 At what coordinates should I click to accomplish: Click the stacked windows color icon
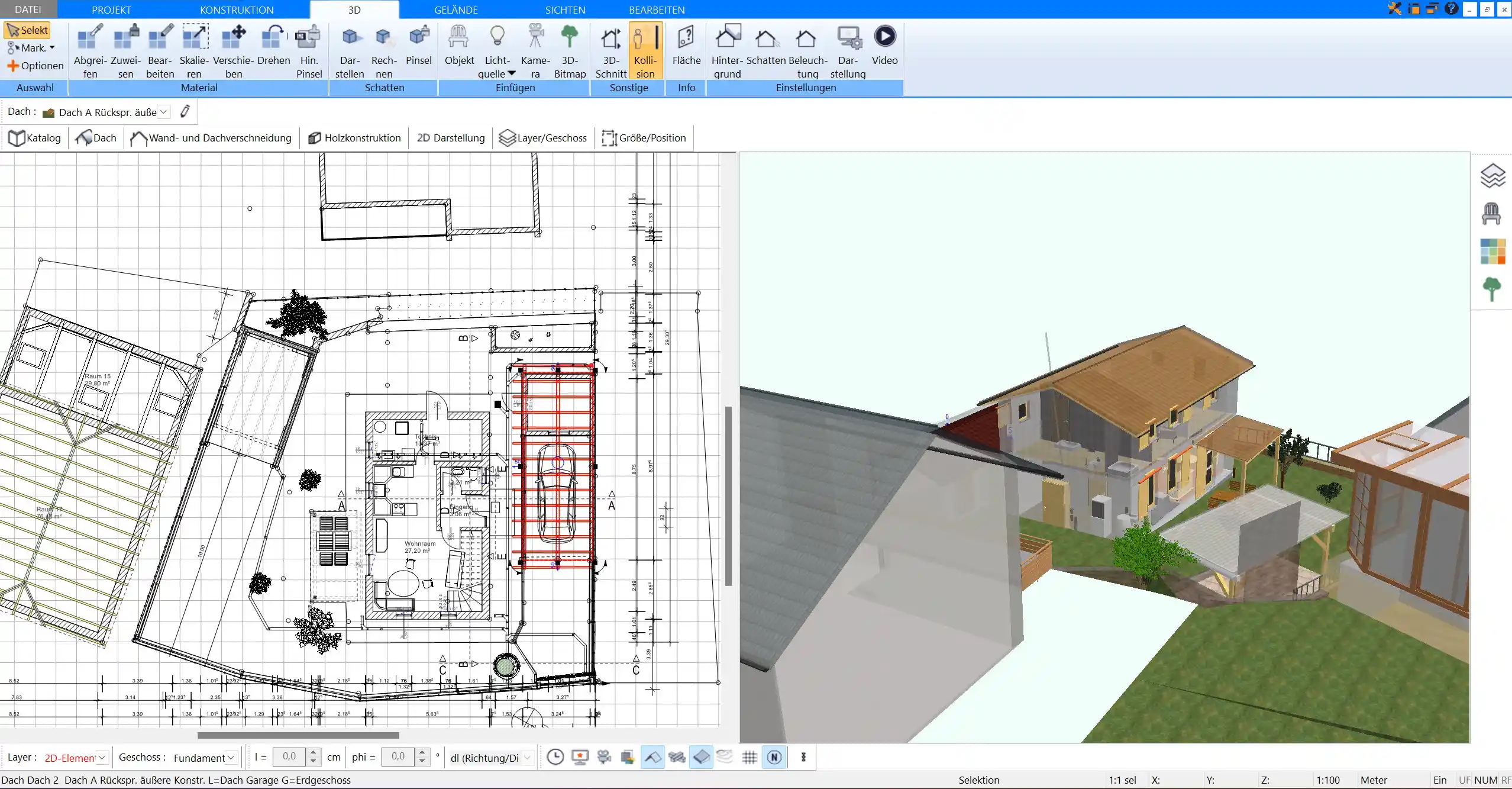(x=628, y=757)
